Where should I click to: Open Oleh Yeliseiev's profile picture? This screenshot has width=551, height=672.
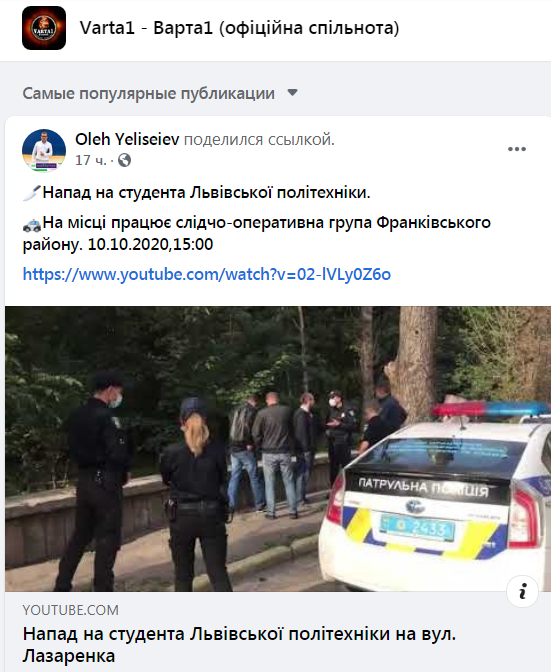coord(44,150)
